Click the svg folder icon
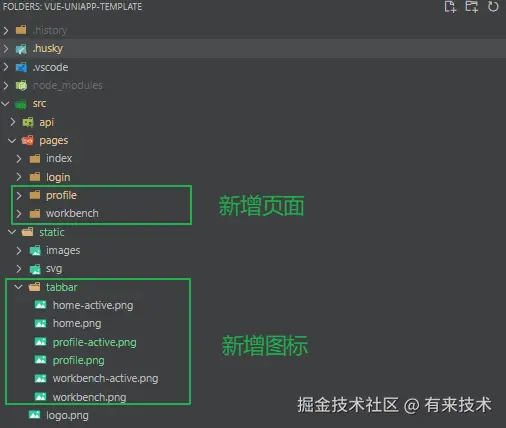Screen dimensions: 506x428 point(35,269)
